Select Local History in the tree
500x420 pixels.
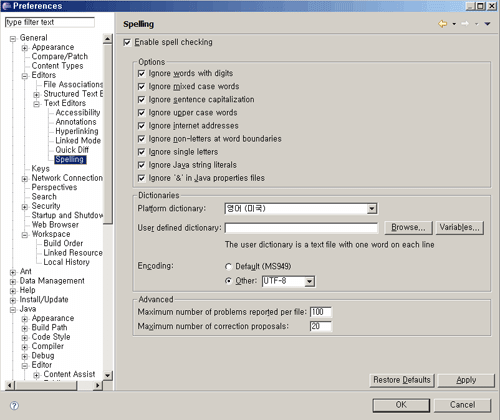(67, 262)
